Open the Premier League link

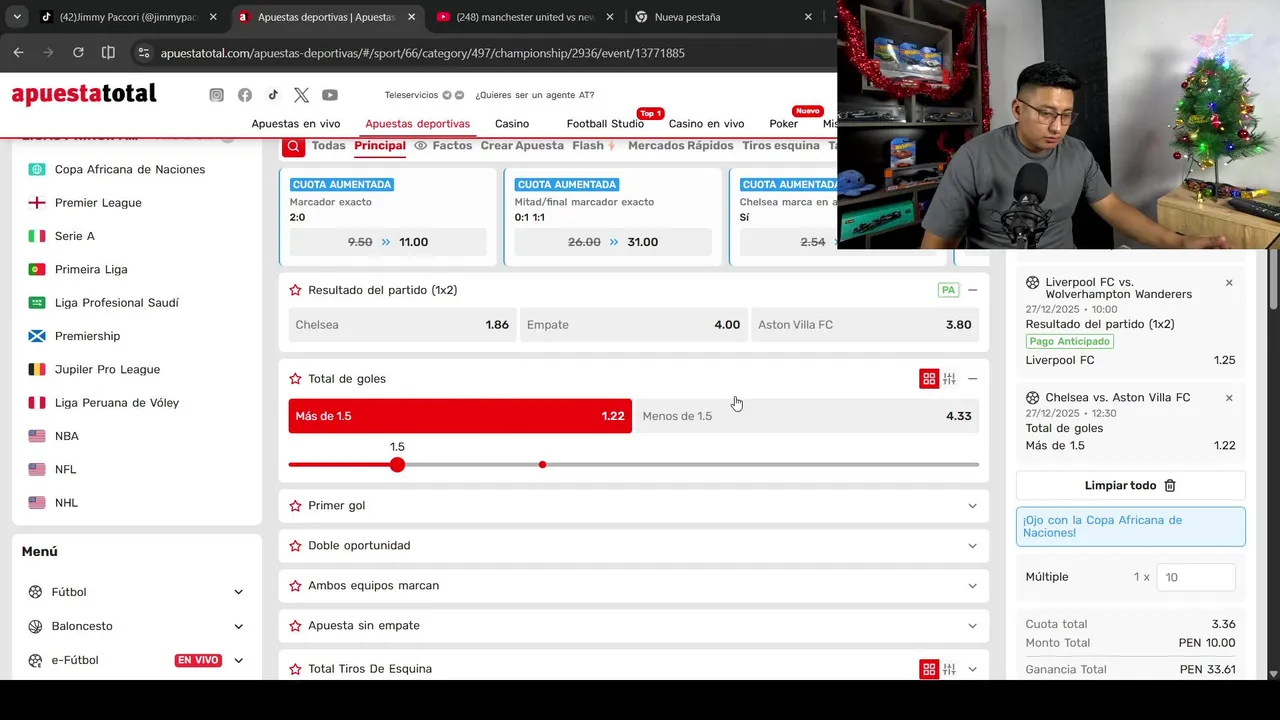click(x=98, y=203)
